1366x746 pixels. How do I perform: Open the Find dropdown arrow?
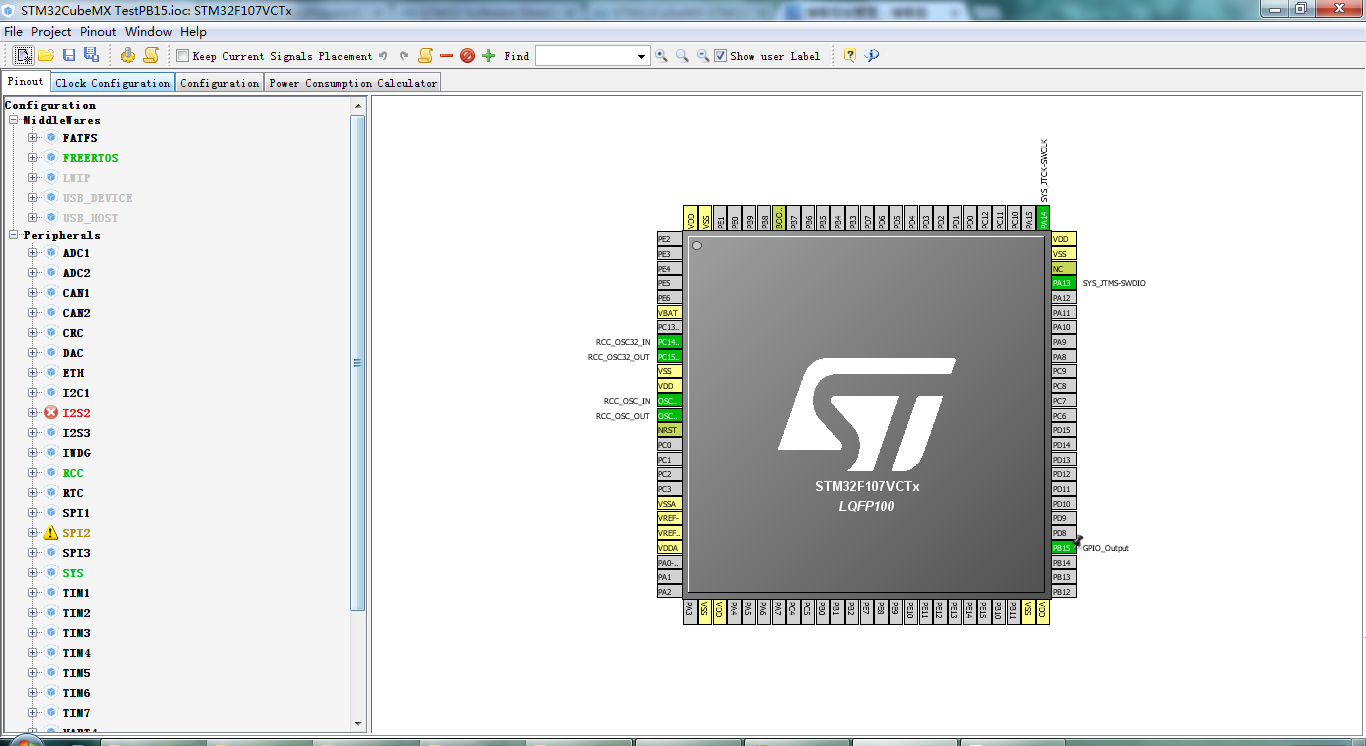642,57
